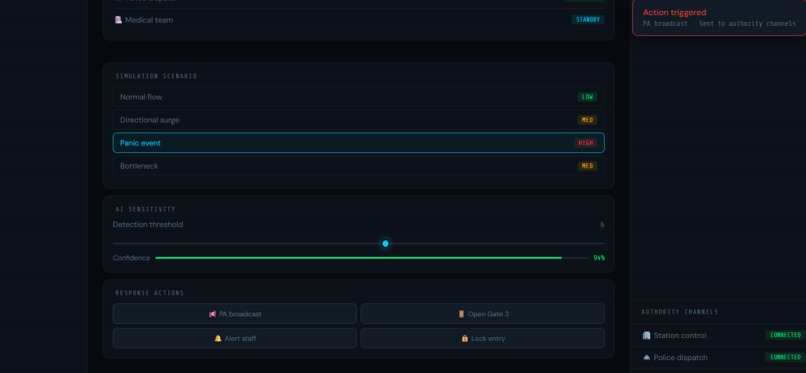
Task: Click the Police dispatch siren icon
Action: tap(647, 358)
